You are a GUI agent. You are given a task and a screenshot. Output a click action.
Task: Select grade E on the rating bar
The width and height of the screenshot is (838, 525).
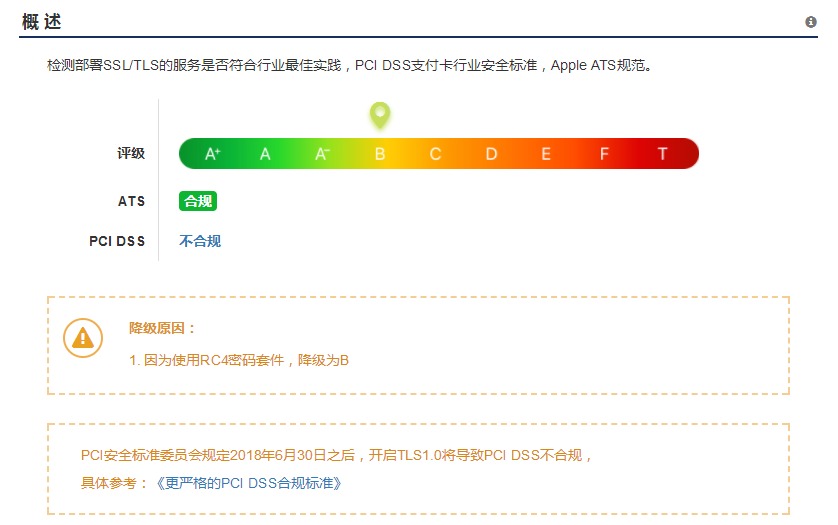(x=546, y=154)
